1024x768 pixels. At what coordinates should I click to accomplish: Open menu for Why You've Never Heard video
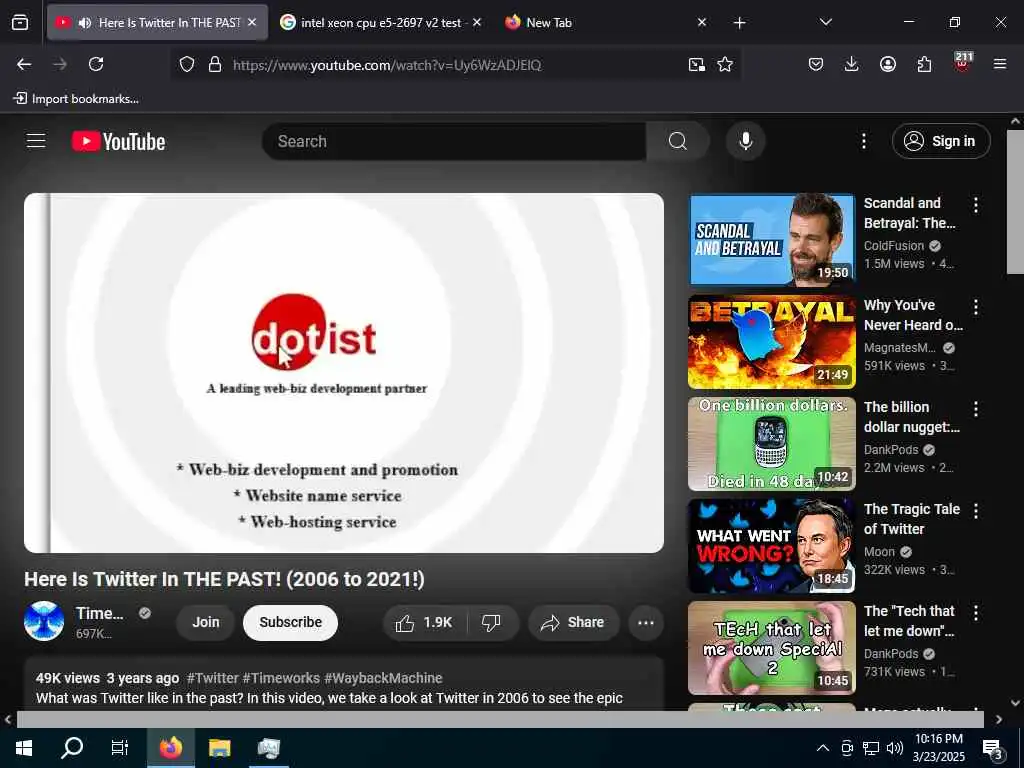tap(976, 307)
